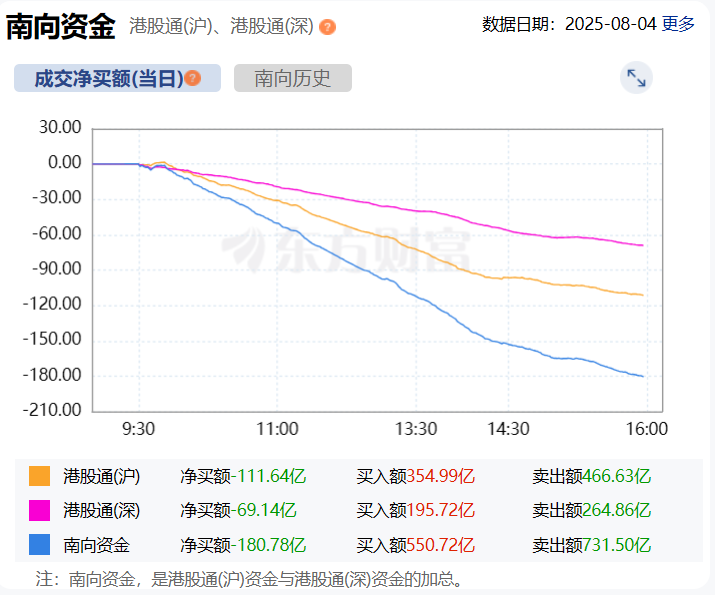Screen dimensions: 715x595
Task: Click the -120.00 y-axis label
Action: pyautogui.click(x=52, y=304)
